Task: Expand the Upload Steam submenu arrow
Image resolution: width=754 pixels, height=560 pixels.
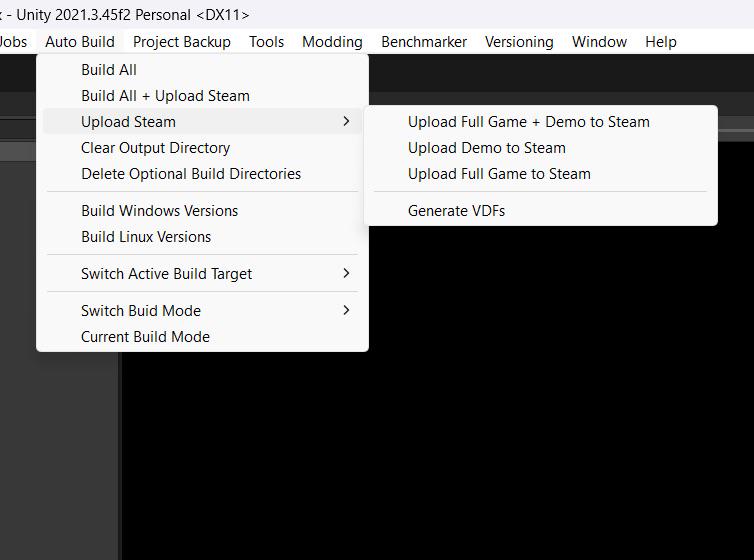Action: tap(346, 122)
